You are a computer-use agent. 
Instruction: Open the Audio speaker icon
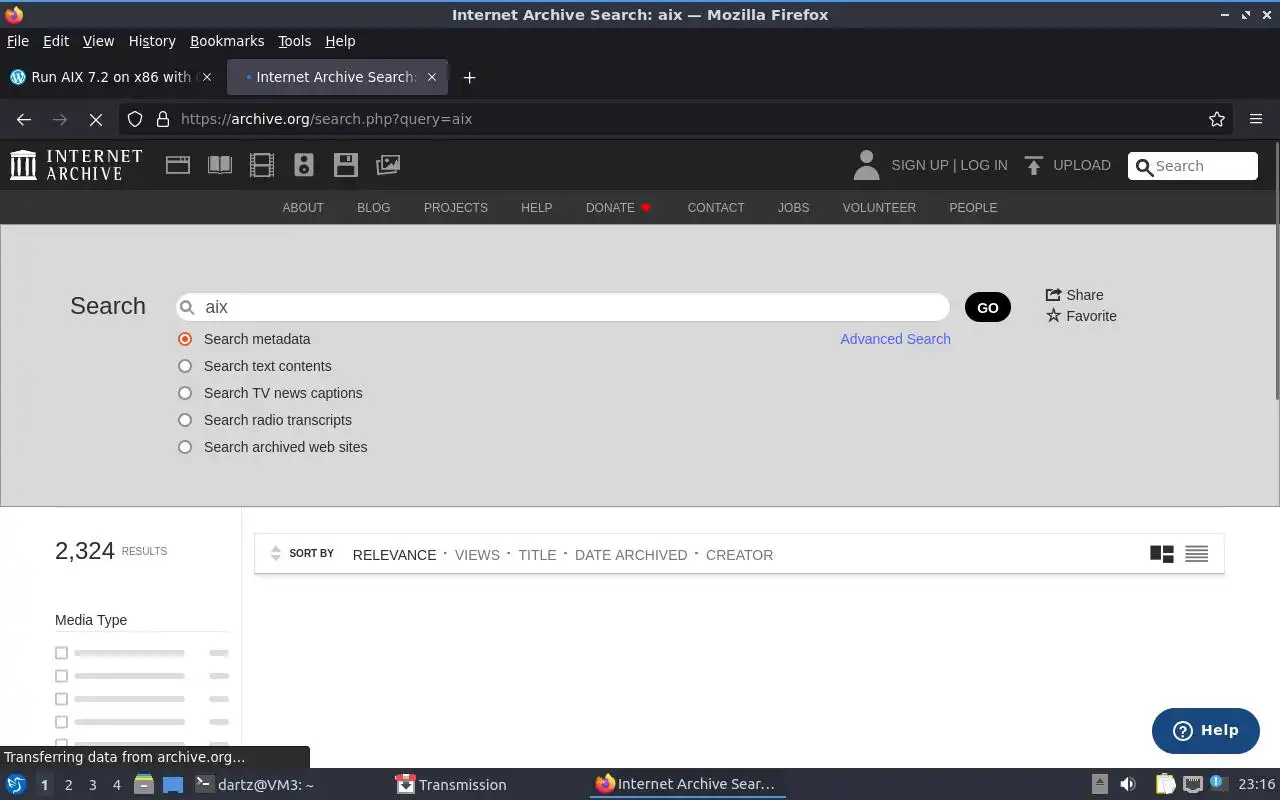coord(304,165)
